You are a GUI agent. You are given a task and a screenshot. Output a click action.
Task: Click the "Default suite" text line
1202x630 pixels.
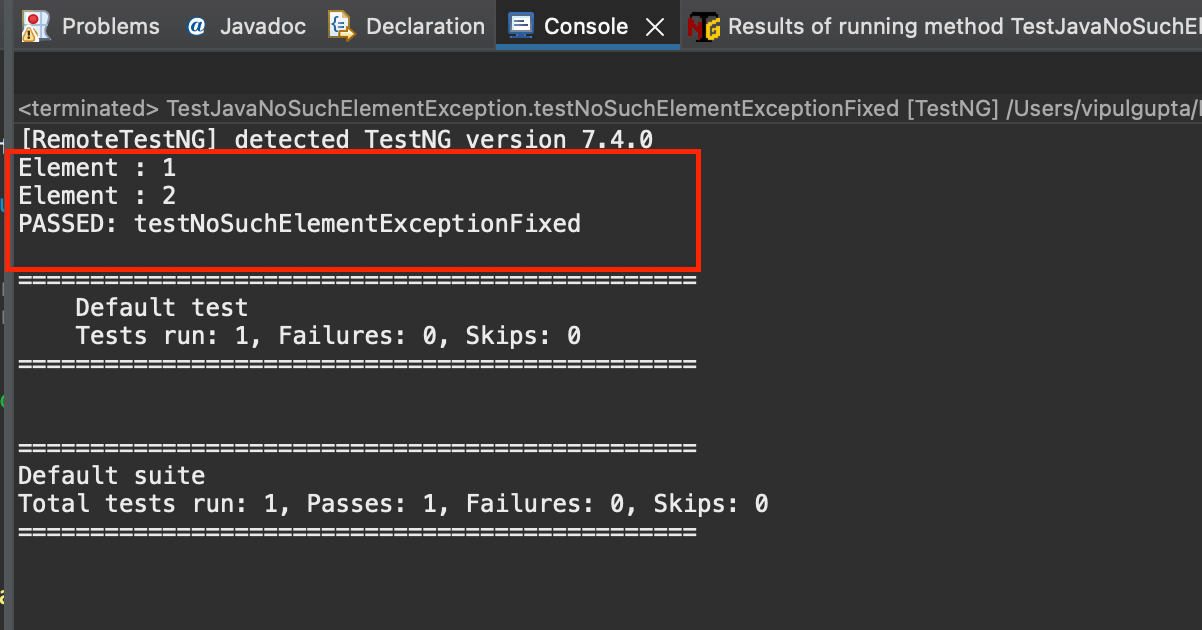(111, 475)
